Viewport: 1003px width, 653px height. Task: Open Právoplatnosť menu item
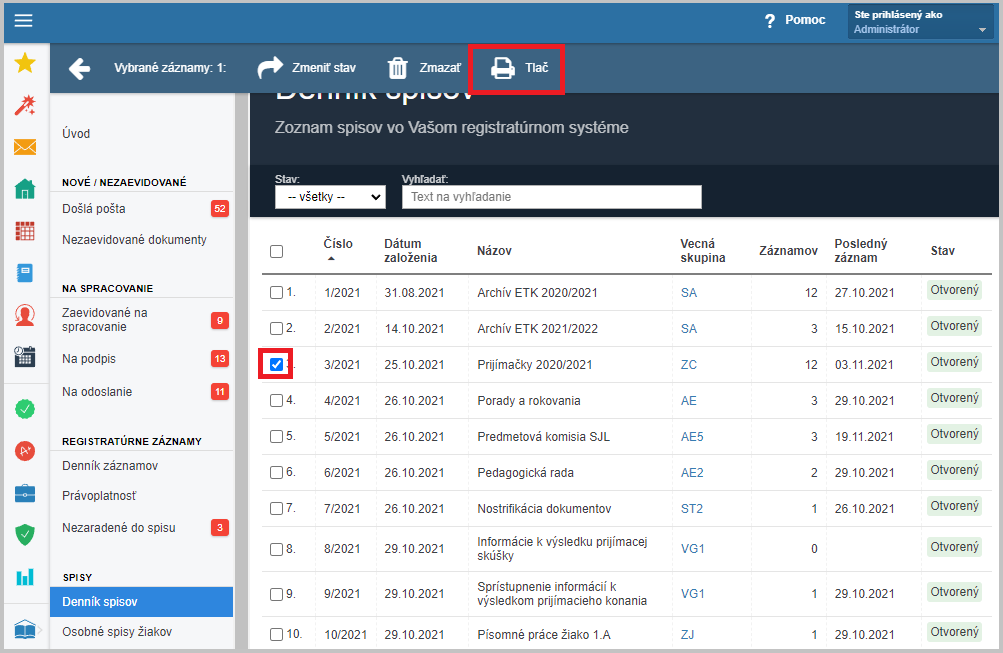coord(99,496)
